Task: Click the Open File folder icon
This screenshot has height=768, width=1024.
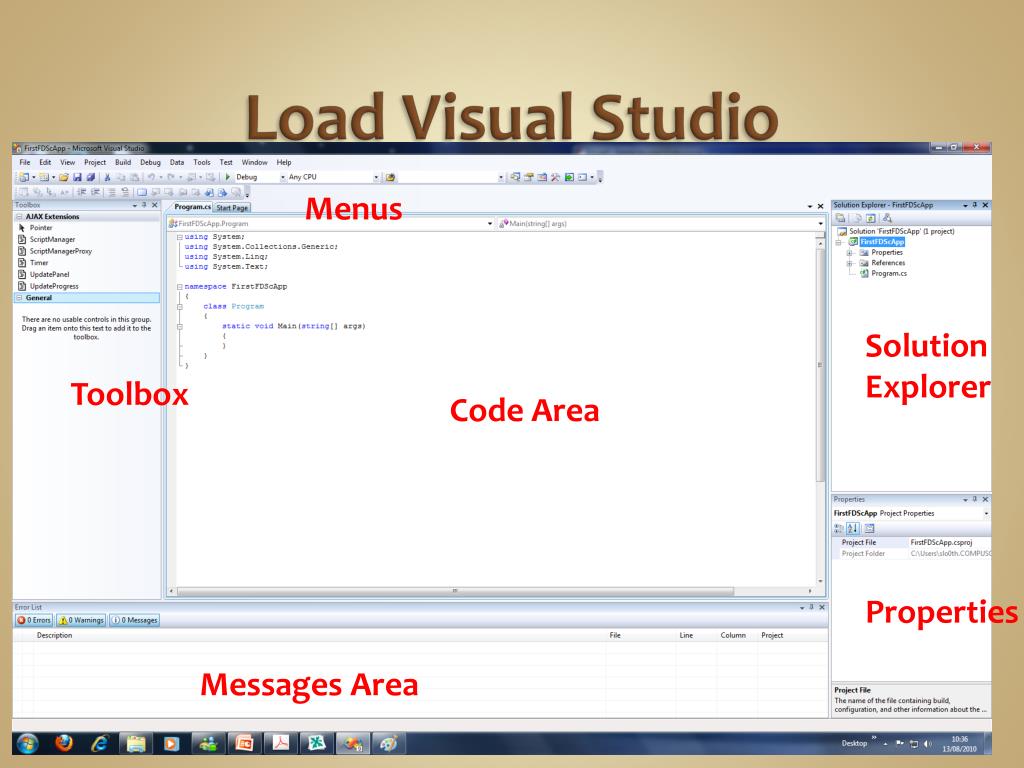Action: (x=64, y=177)
